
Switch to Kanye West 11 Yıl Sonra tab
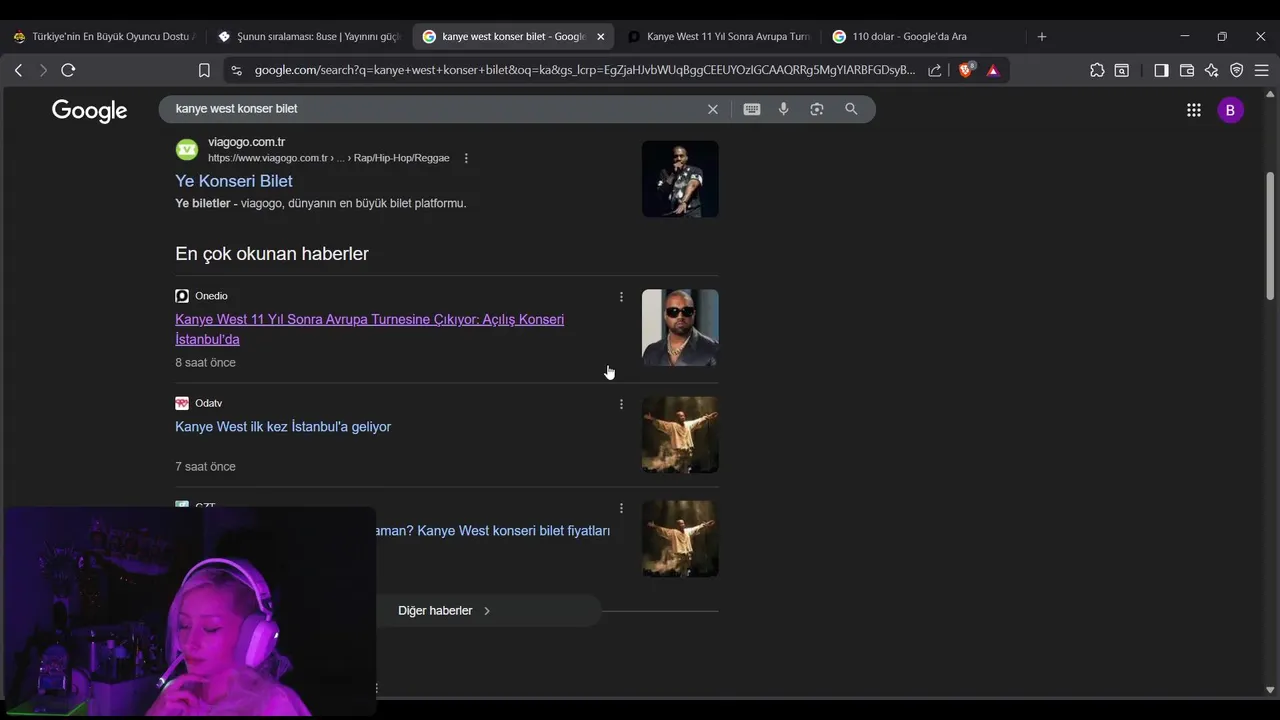pyautogui.click(x=718, y=36)
